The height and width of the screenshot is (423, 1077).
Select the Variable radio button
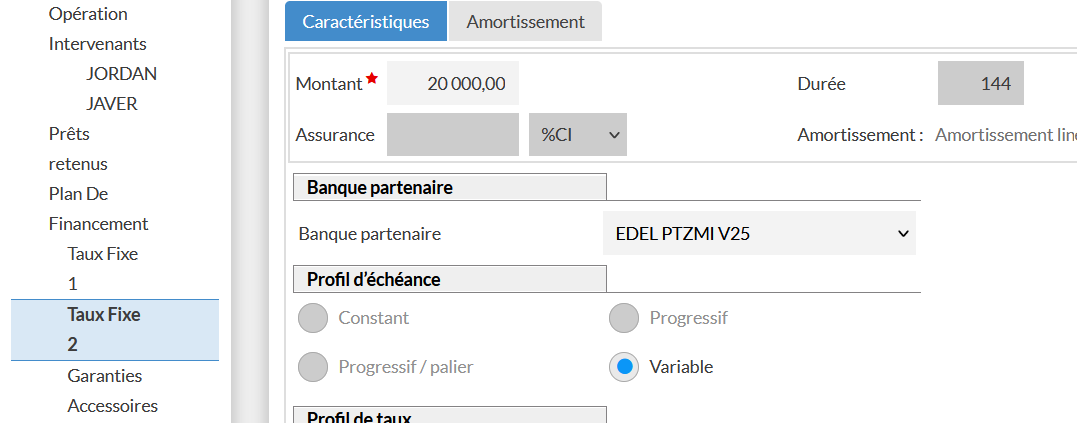pos(624,367)
